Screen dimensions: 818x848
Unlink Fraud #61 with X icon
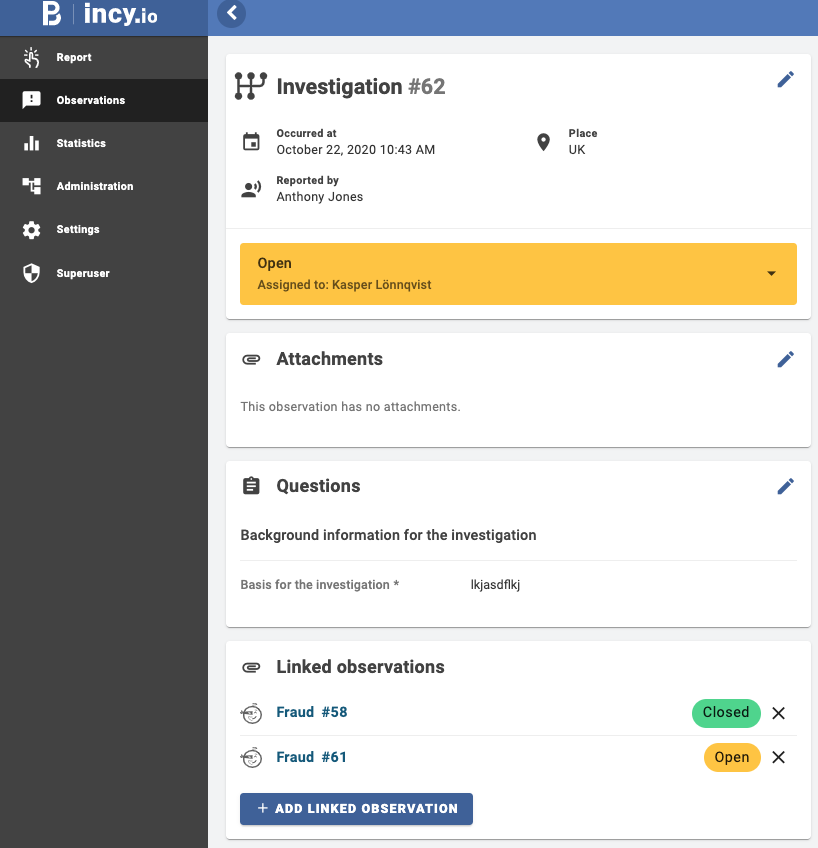click(779, 757)
